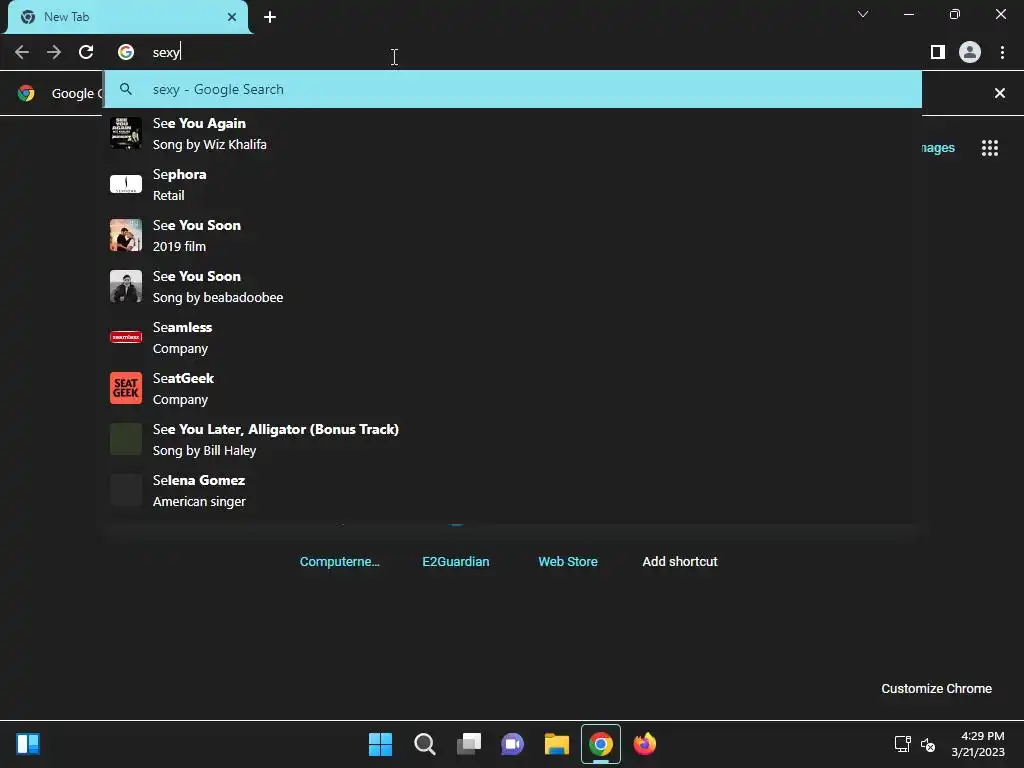Click the See You Again album thumbnail

126,133
